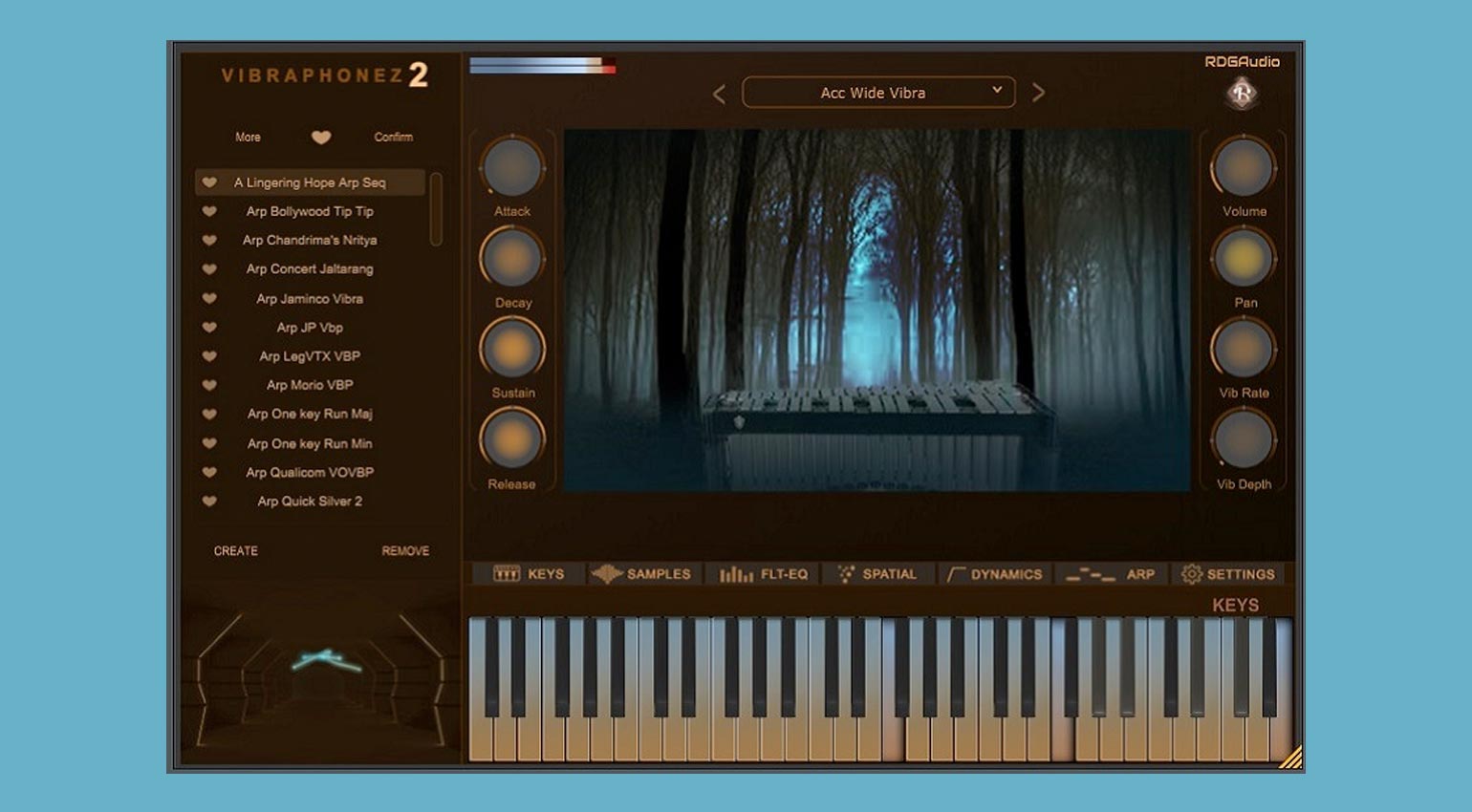
Task: Go to the previous preset with left arrow
Action: click(x=720, y=94)
